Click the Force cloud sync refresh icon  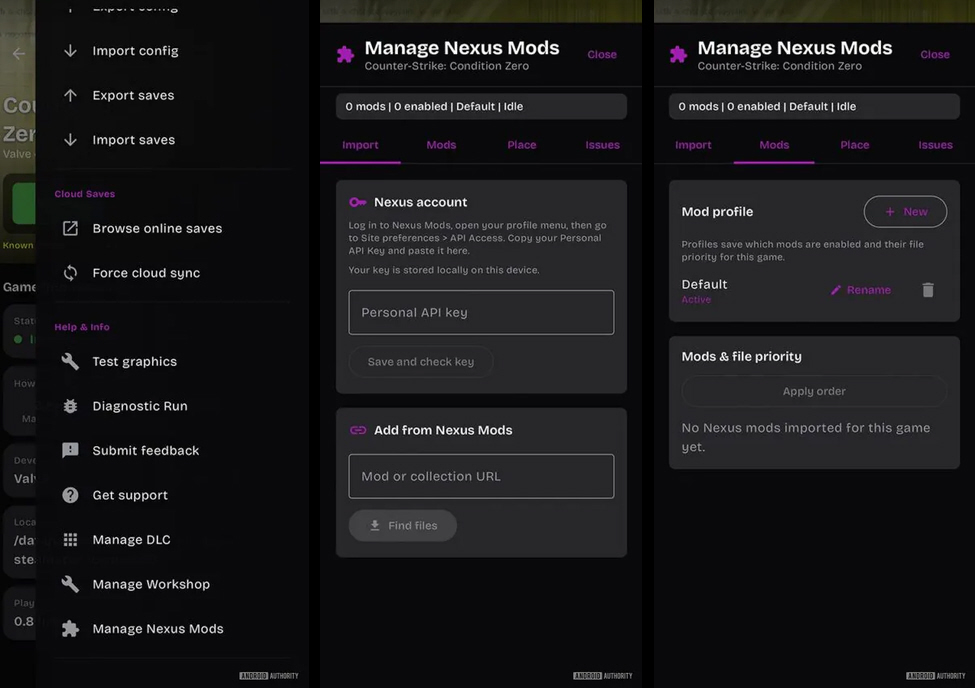click(x=70, y=272)
